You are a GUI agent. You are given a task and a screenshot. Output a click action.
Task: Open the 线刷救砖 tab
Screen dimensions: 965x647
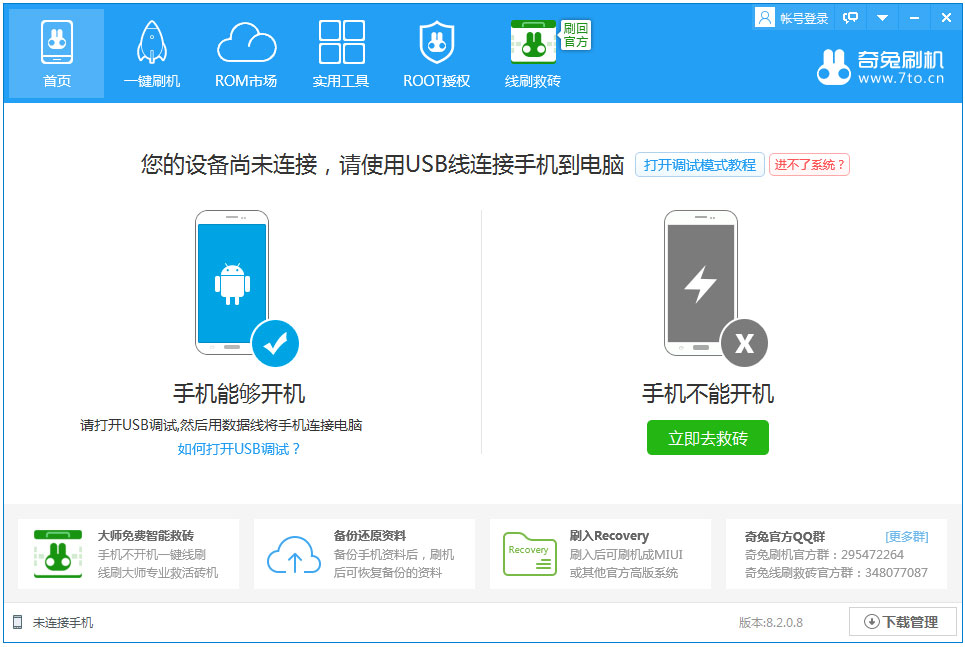coord(532,54)
